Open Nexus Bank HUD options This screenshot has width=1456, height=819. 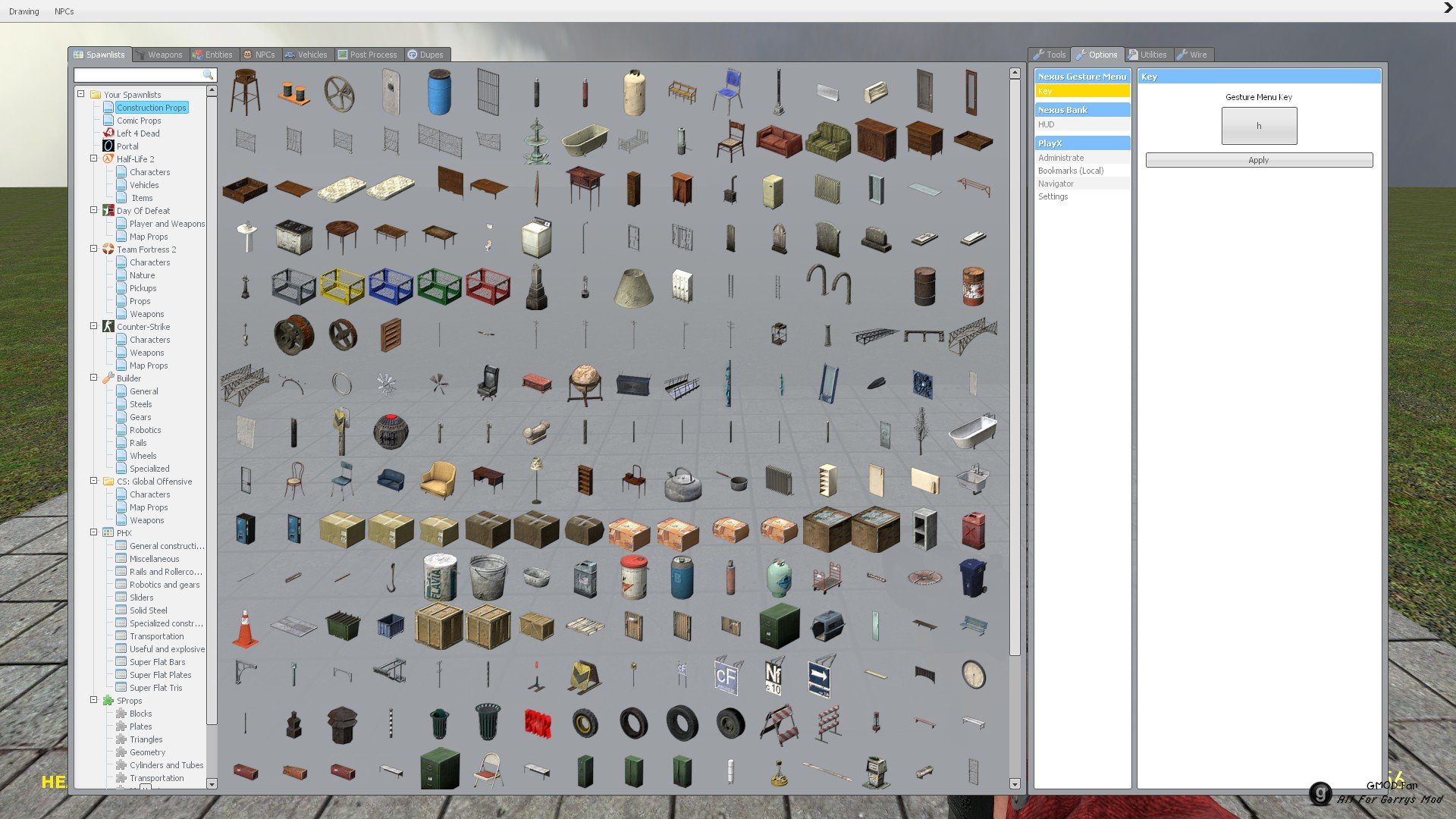coord(1082,124)
